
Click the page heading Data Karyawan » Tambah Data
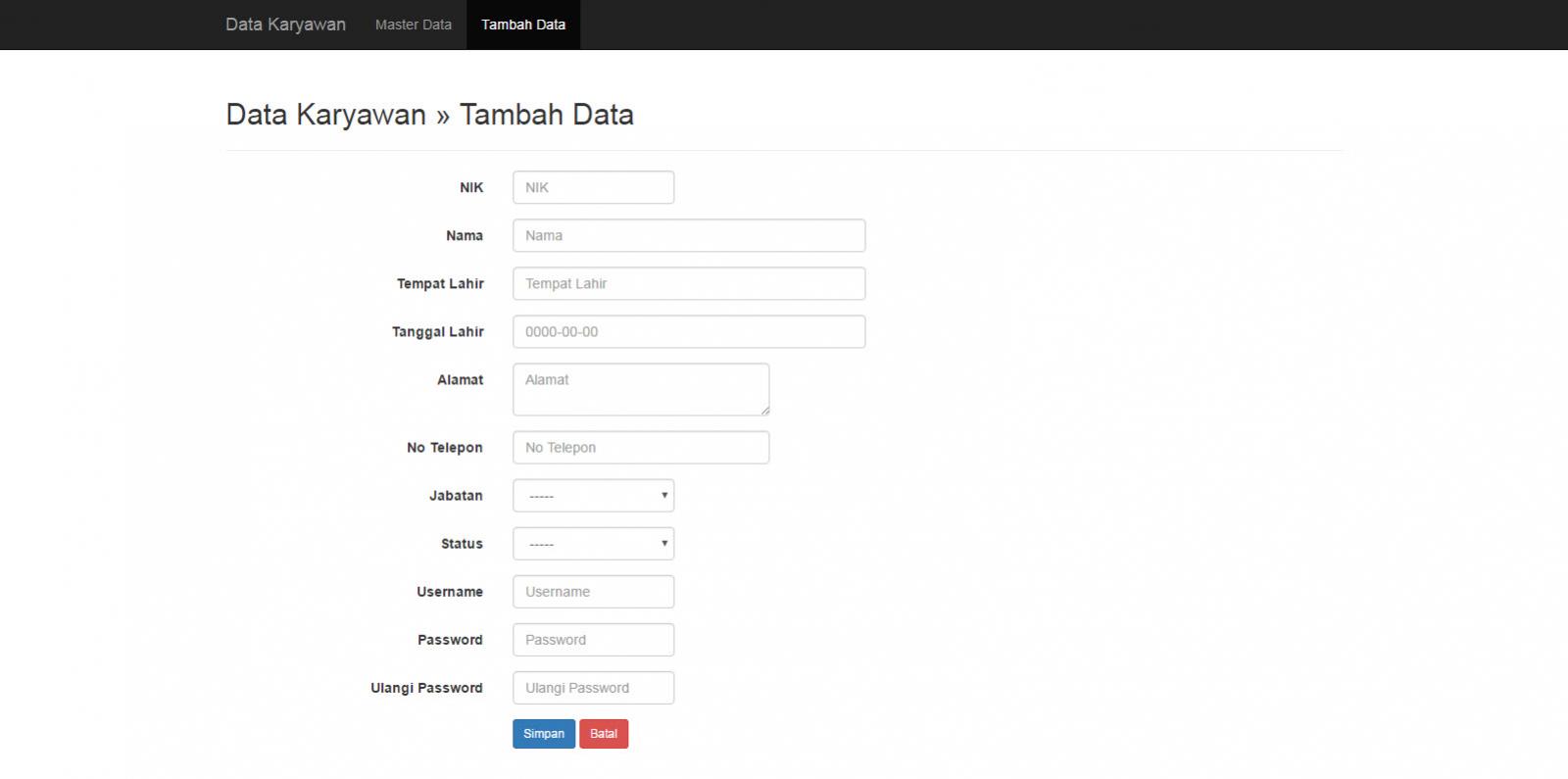tap(429, 115)
